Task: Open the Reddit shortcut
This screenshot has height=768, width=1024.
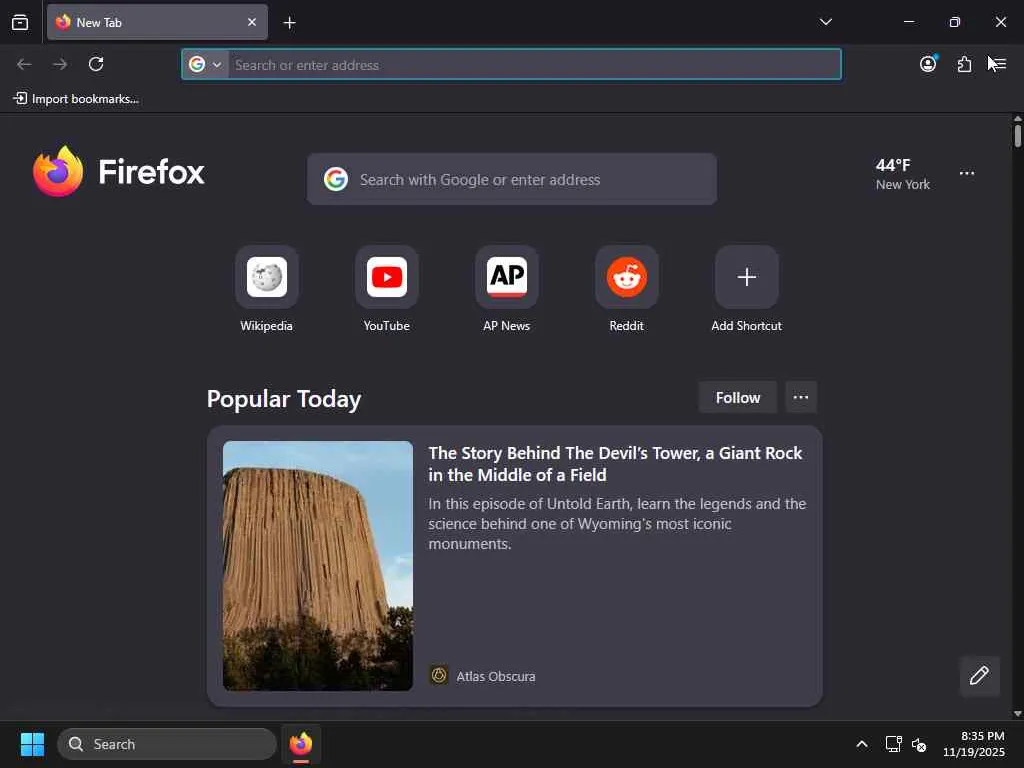Action: tap(627, 289)
